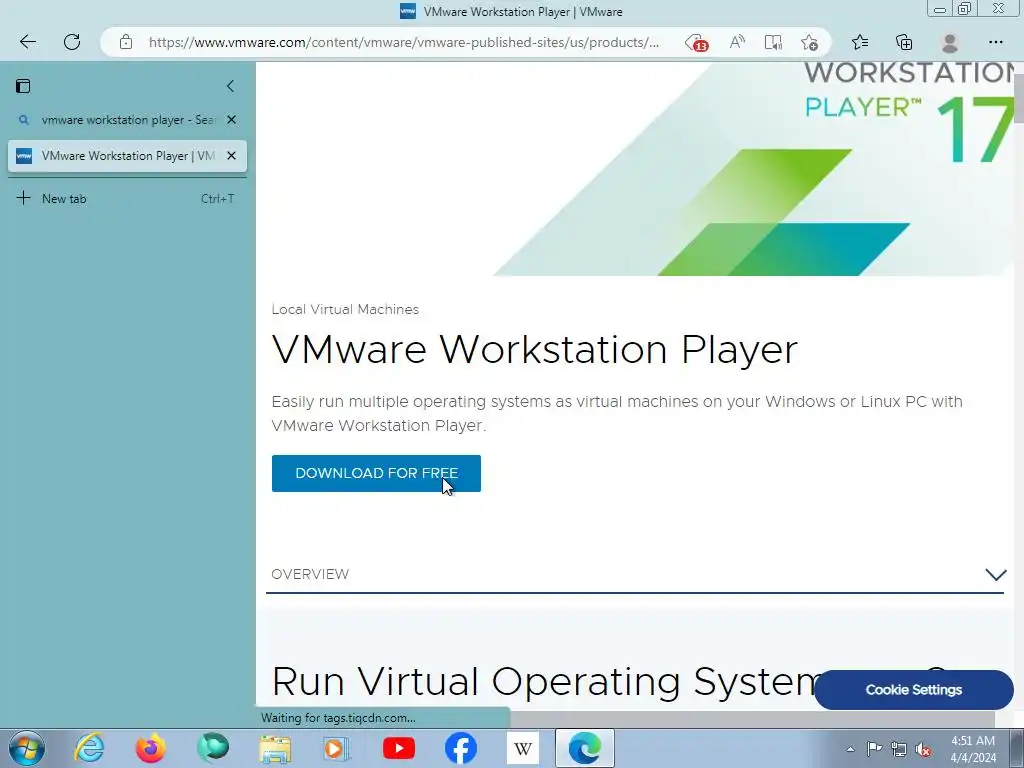
Task: Open the tracking prevention badge
Action: point(697,43)
